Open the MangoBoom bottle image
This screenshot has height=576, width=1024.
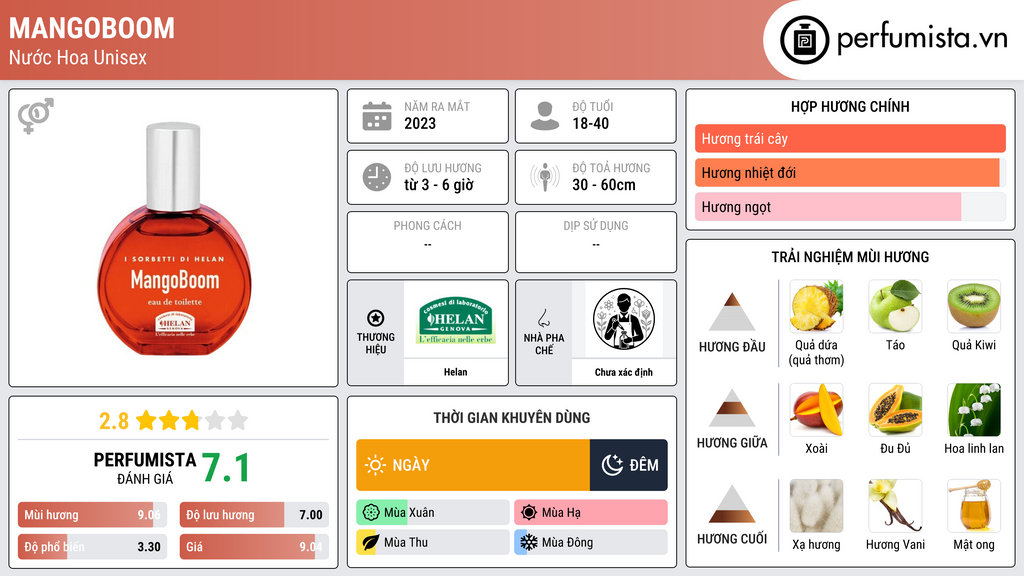(174, 238)
